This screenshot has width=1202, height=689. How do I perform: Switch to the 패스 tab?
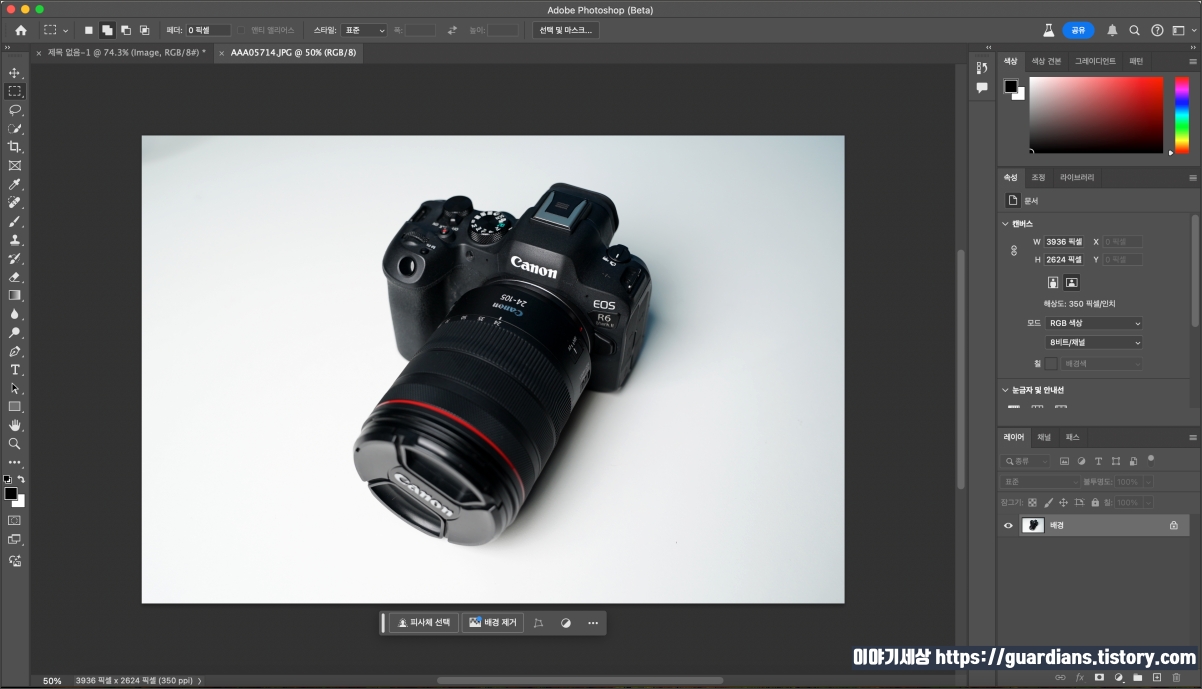pyautogui.click(x=1072, y=437)
